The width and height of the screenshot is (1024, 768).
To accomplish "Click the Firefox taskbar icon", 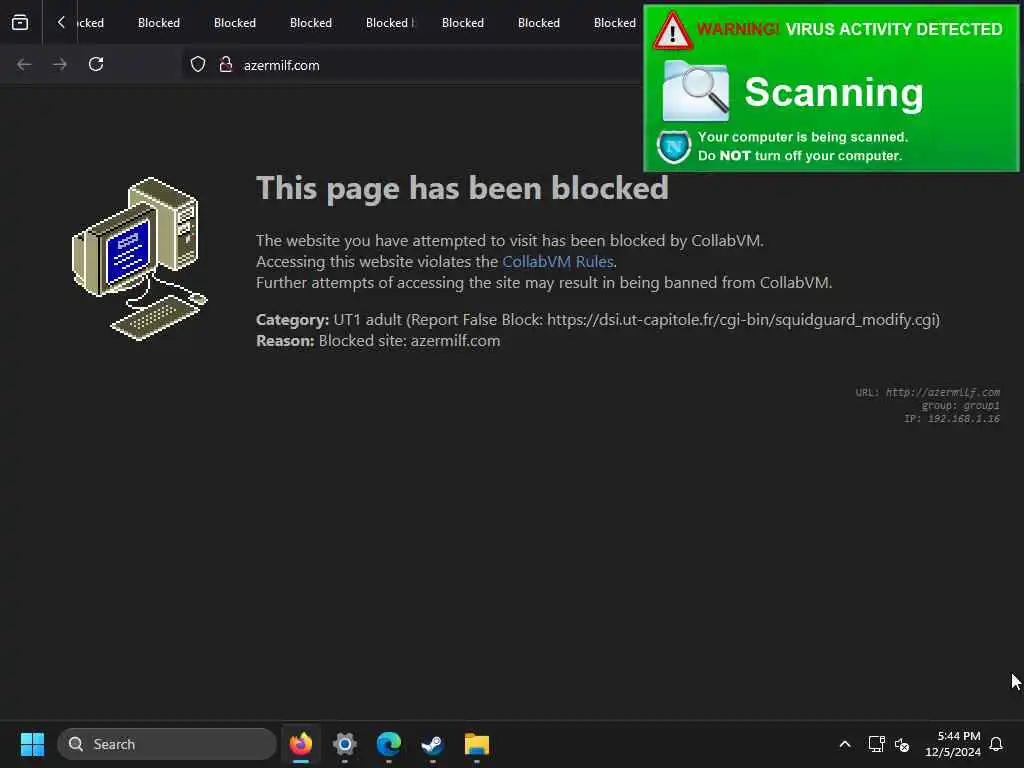I will pos(301,744).
